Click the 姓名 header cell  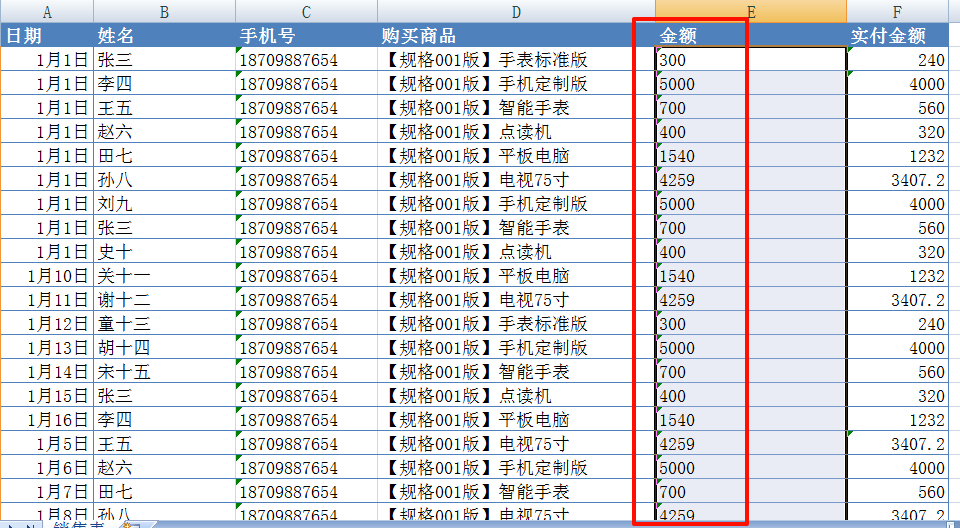tap(165, 36)
